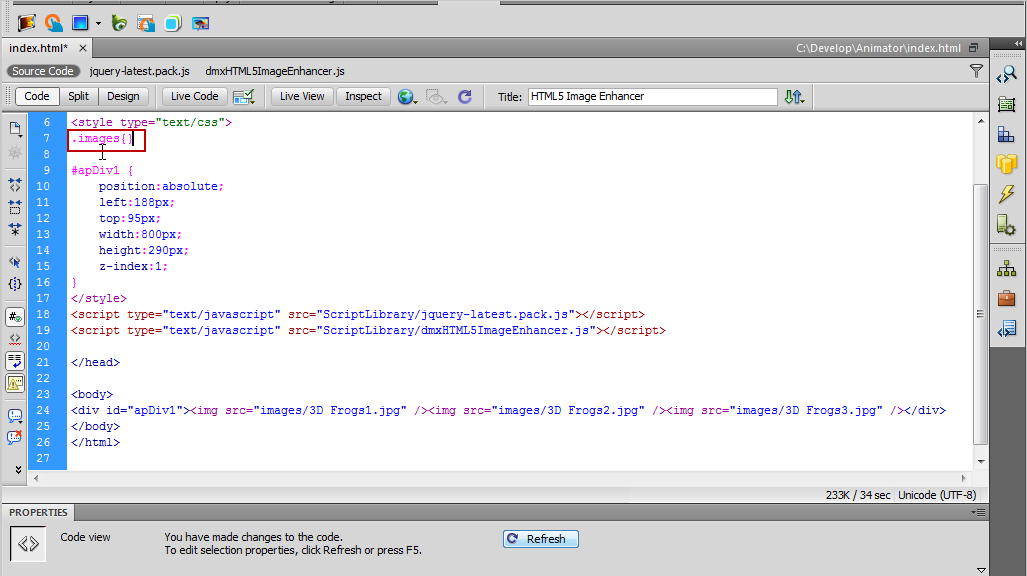Show more code toolbar tools

coord(18,469)
